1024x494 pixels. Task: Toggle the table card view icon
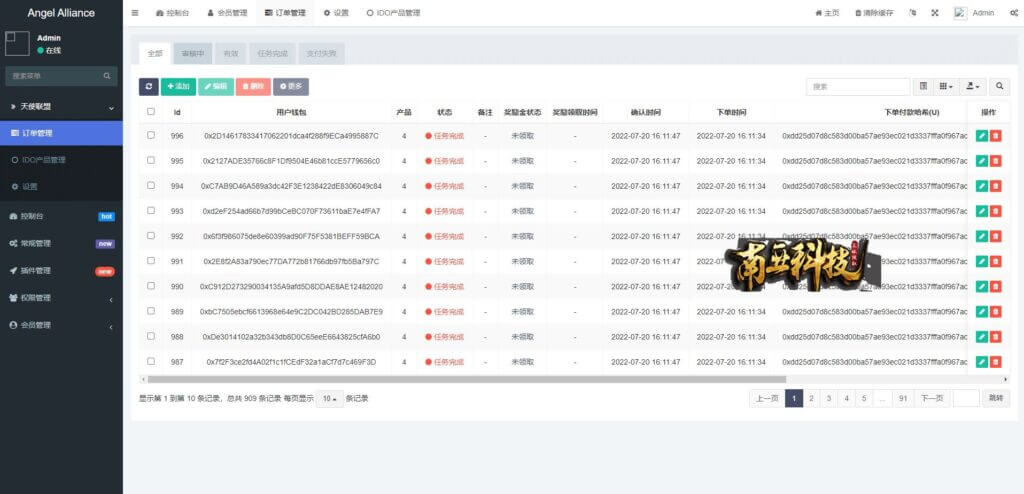pyautogui.click(x=923, y=86)
